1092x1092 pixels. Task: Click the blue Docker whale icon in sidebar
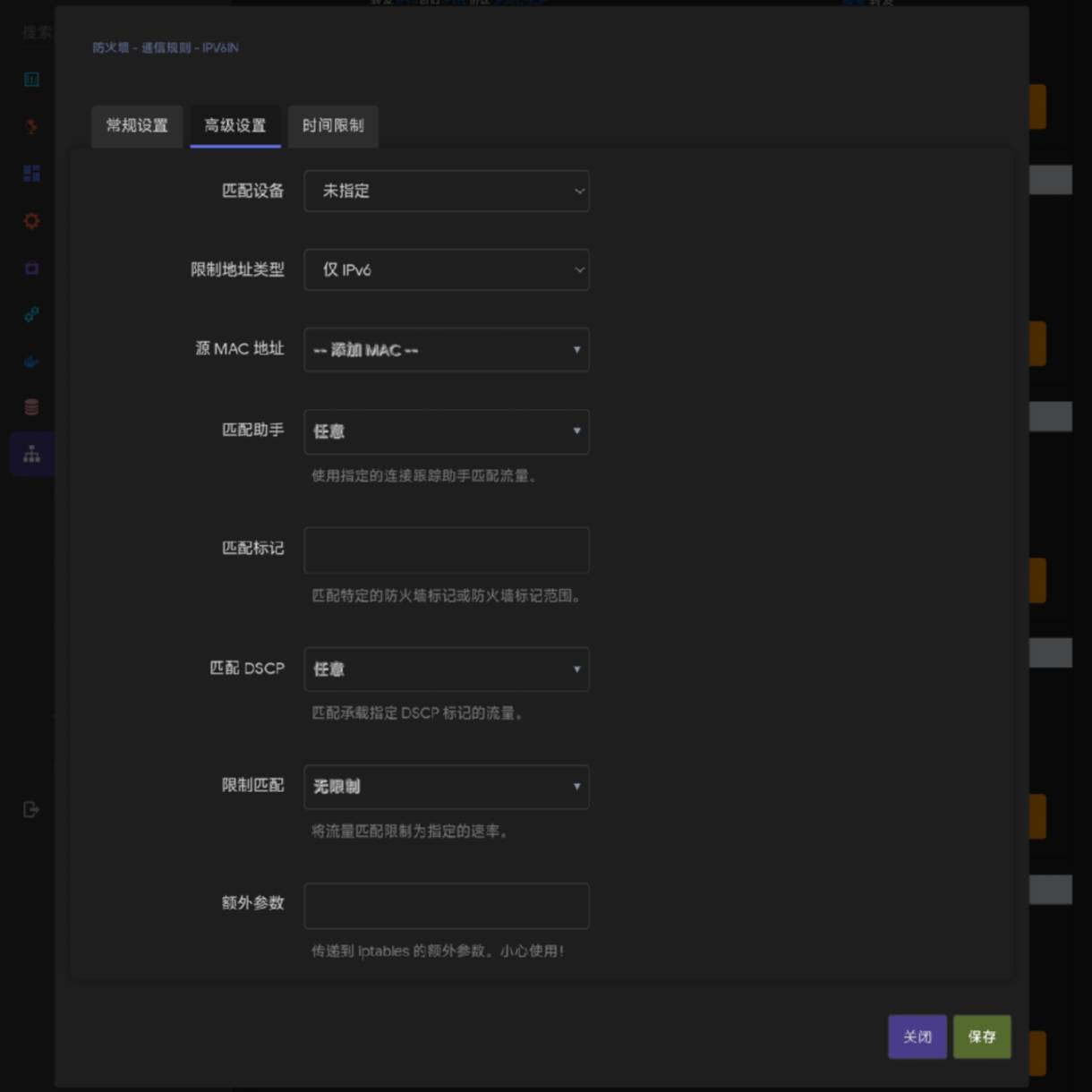click(x=31, y=362)
